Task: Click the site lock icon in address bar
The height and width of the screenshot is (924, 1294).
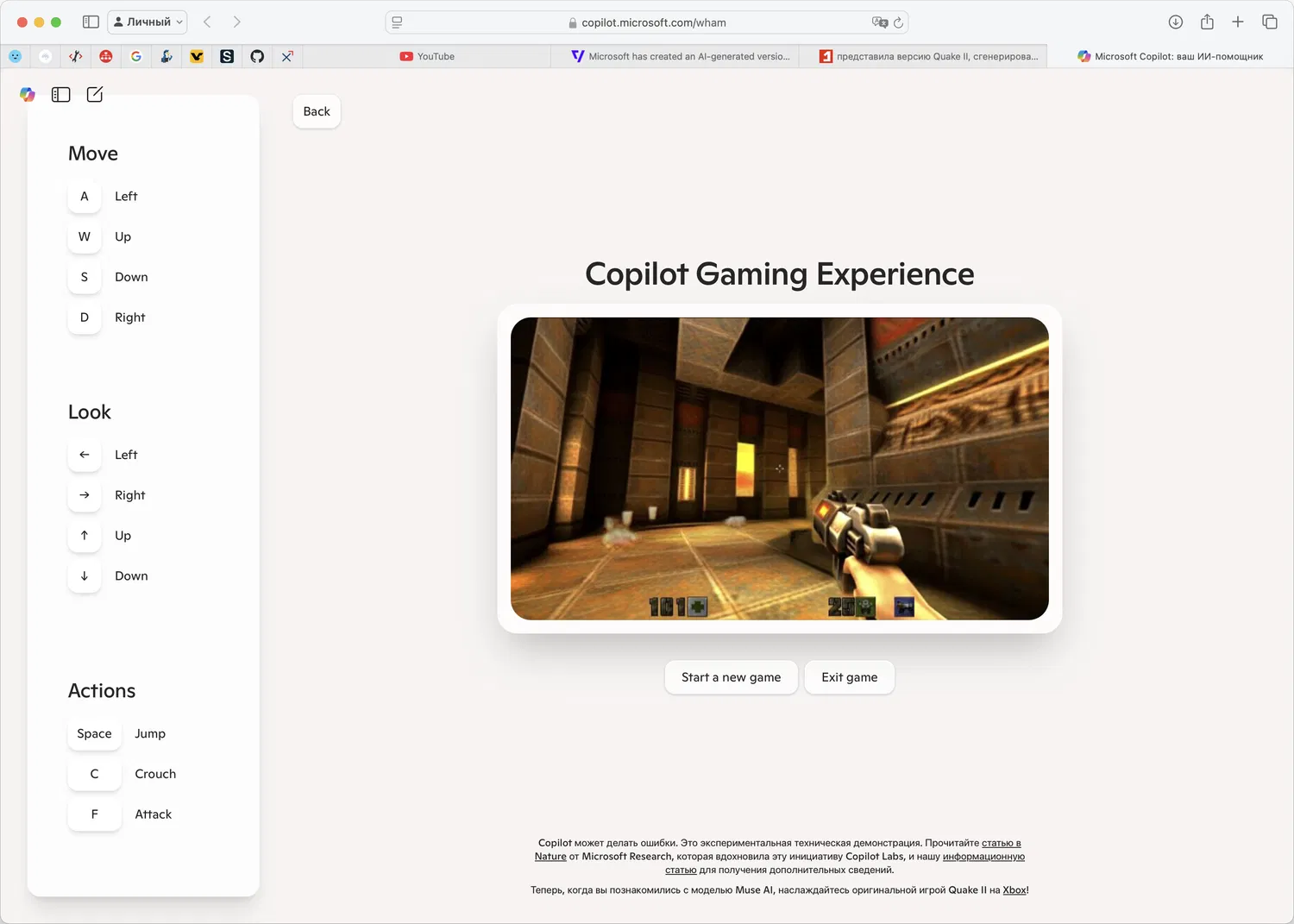Action: [x=573, y=23]
